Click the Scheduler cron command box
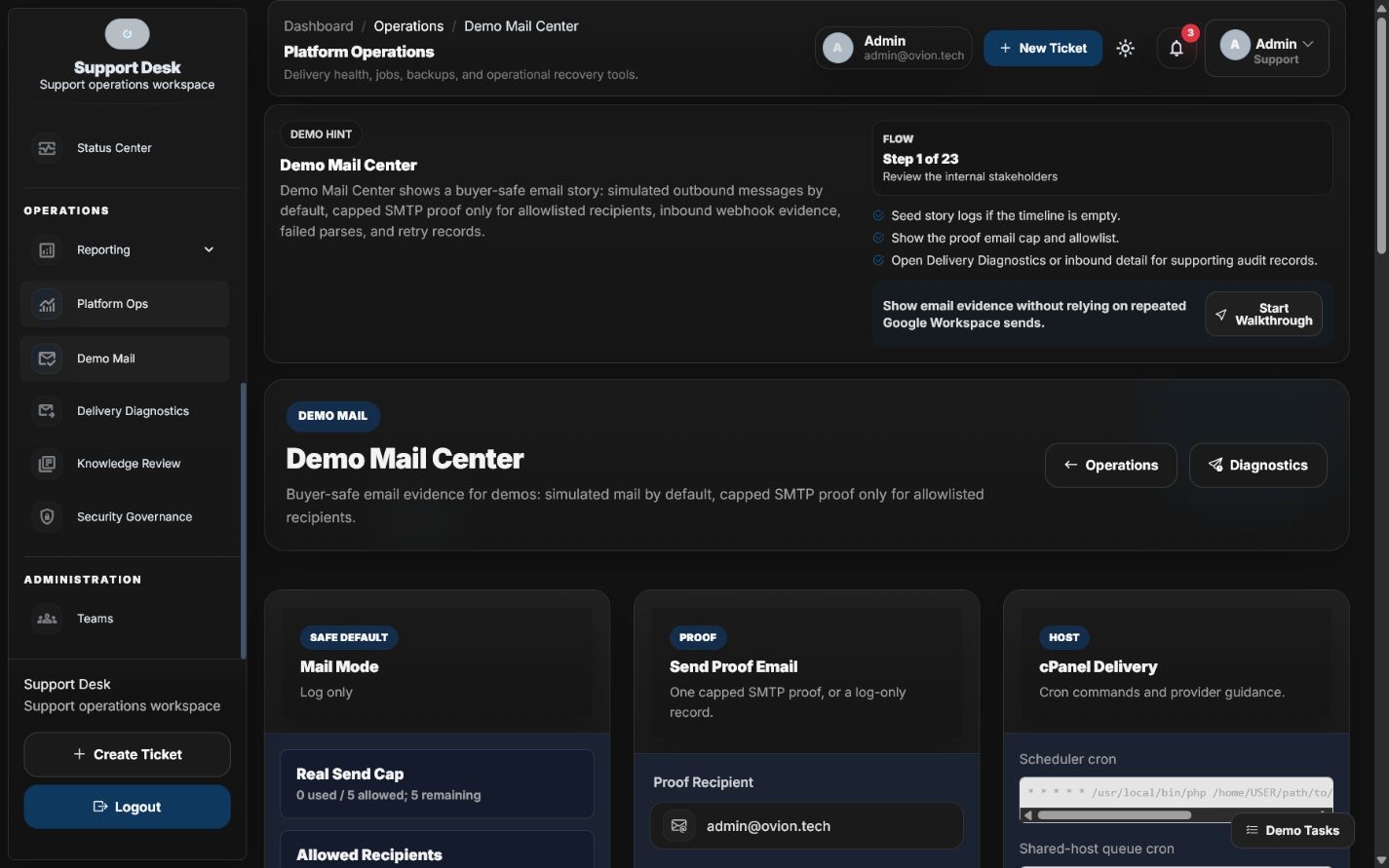 click(1177, 793)
